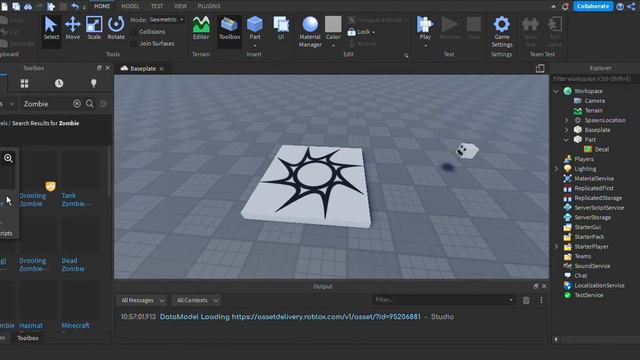Open Output panel three-dot menu
Screen dimensions: 640x360
(541, 300)
